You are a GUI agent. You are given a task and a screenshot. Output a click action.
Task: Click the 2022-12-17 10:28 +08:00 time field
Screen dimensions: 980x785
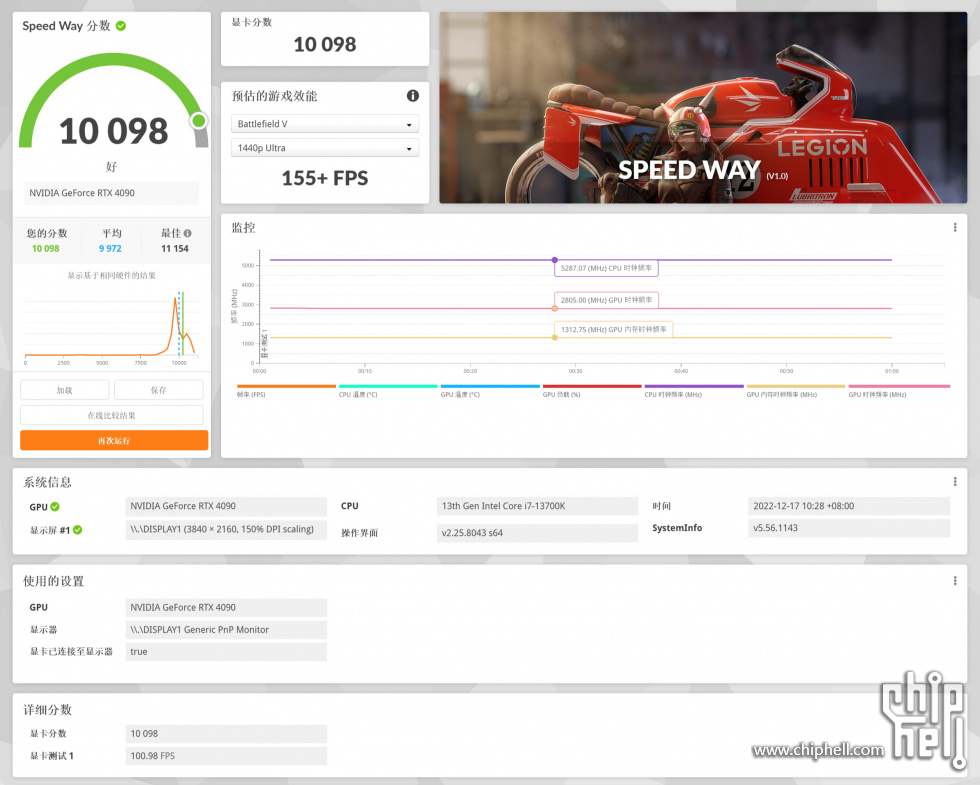click(x=849, y=506)
